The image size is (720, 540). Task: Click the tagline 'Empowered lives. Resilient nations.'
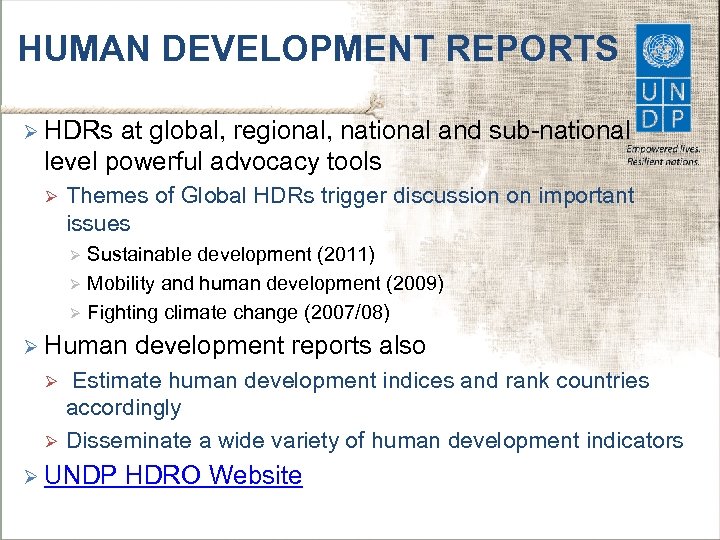[663, 155]
